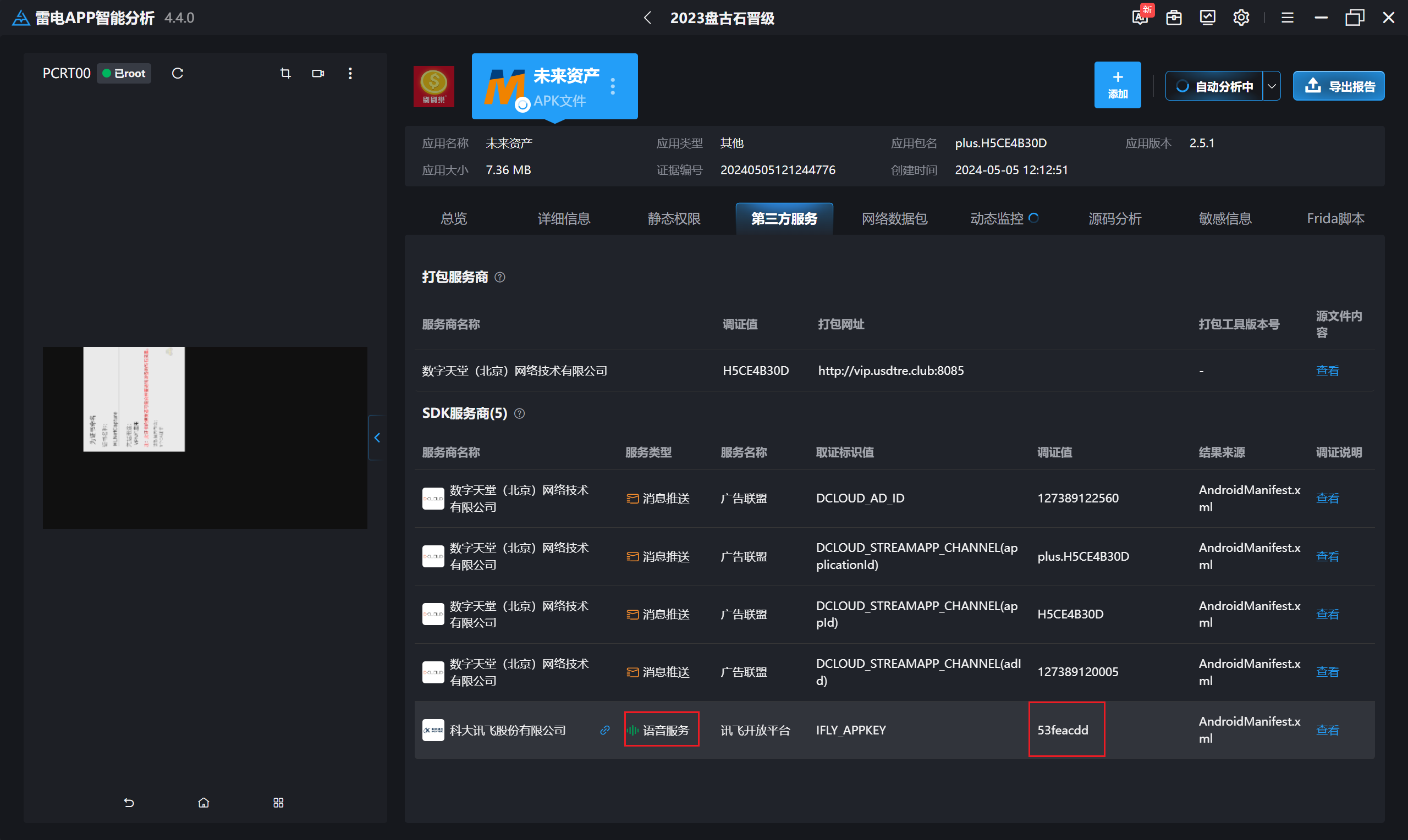Viewport: 1408px width, 840px height.
Task: Switch to the 总览 tab
Action: pos(454,218)
